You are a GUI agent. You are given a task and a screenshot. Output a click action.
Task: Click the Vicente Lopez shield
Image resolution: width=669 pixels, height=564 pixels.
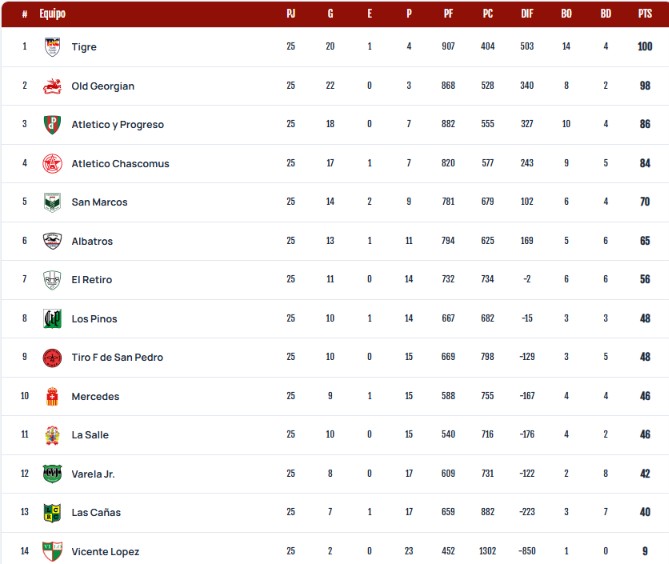pos(52,551)
